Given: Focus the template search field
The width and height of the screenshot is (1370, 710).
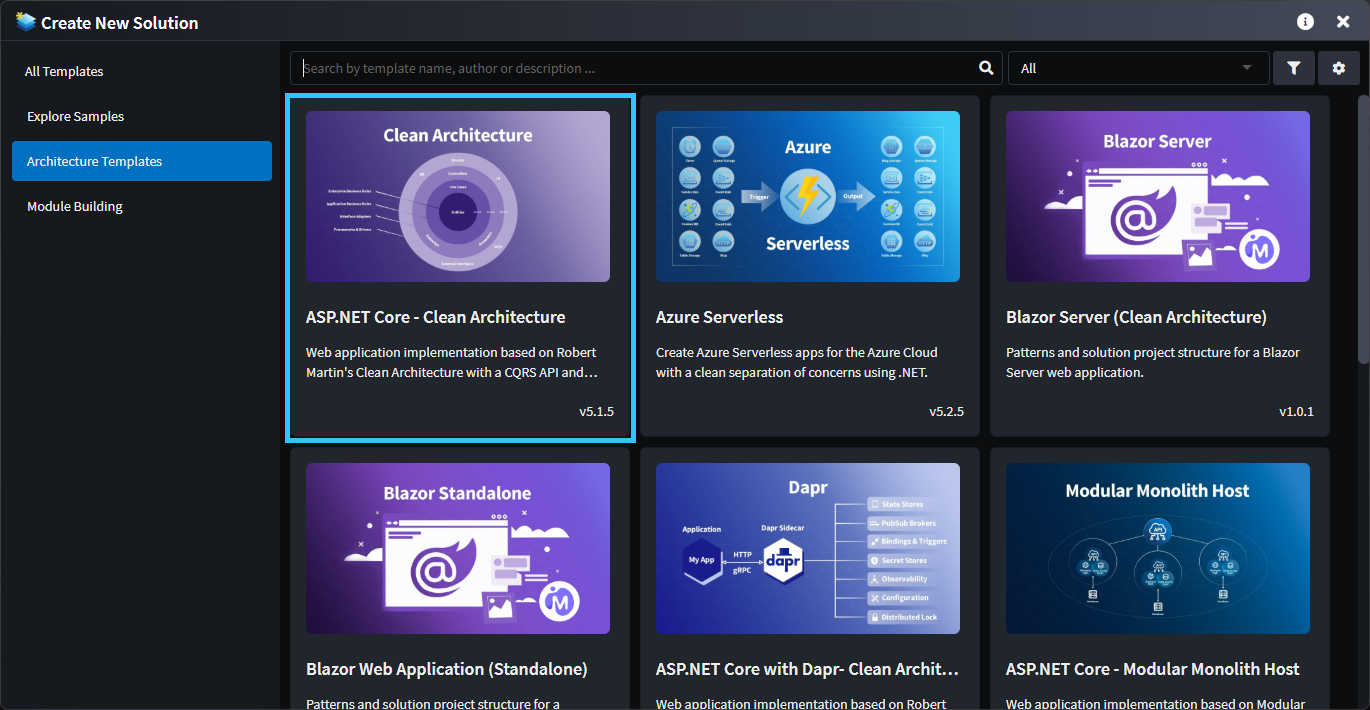Looking at the screenshot, I should (647, 68).
